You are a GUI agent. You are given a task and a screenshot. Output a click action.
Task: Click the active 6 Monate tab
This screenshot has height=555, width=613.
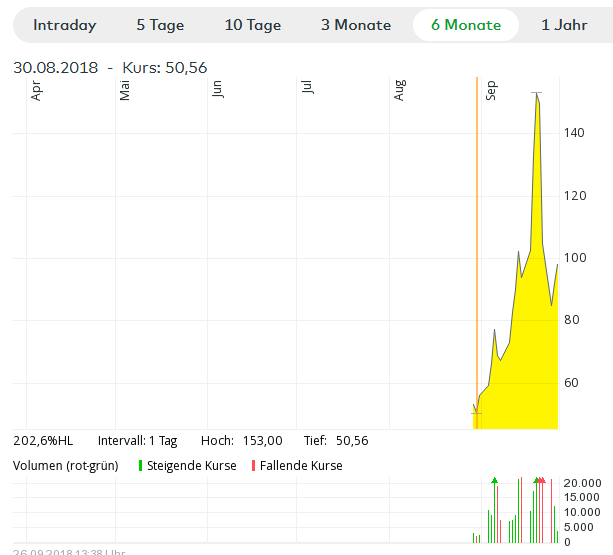pyautogui.click(x=465, y=25)
